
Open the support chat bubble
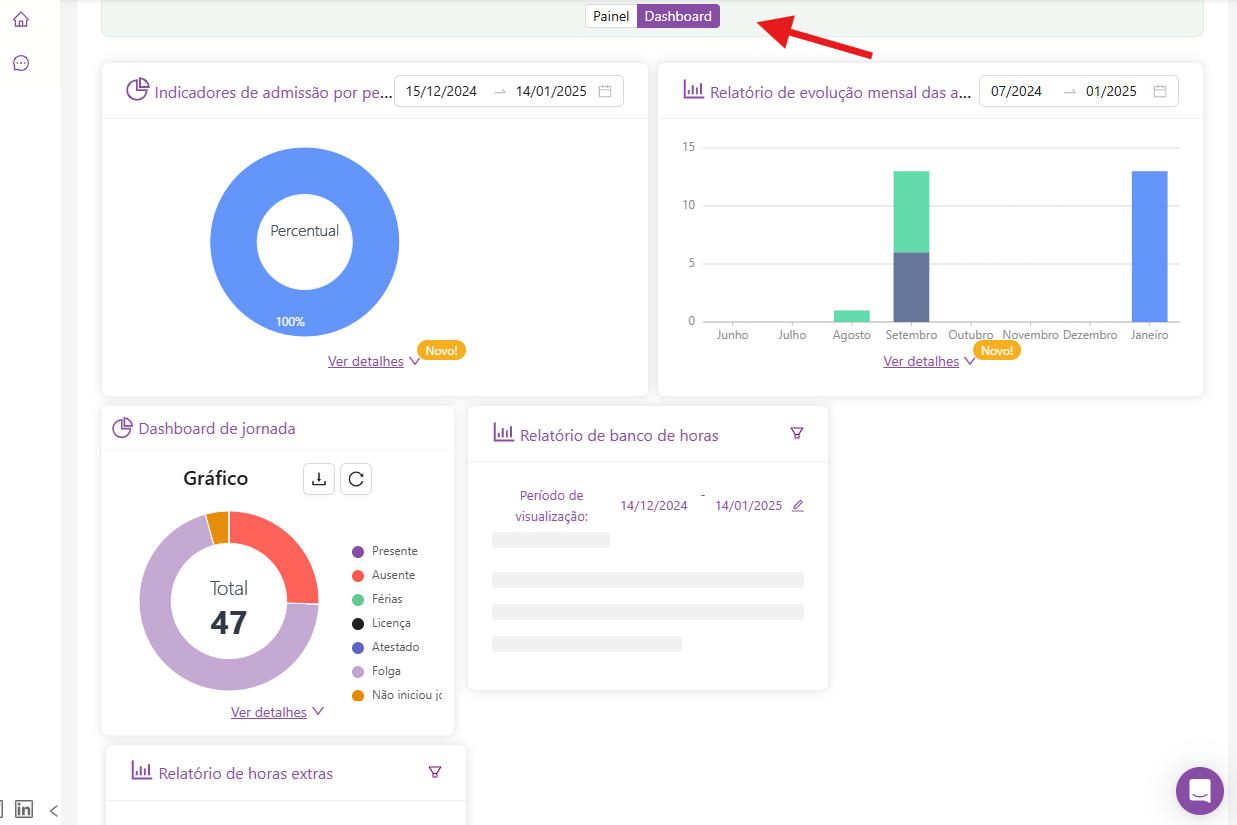coord(1199,791)
